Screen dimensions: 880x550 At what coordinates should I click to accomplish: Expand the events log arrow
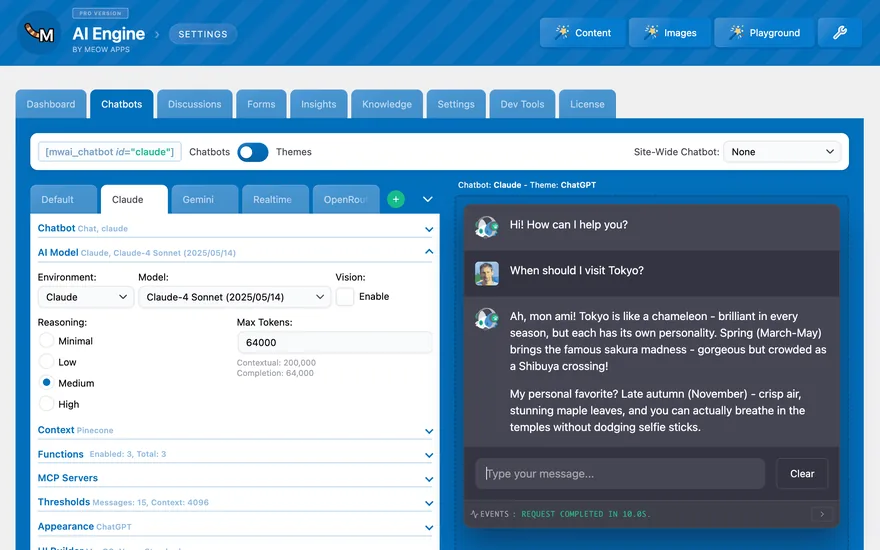[822, 514]
